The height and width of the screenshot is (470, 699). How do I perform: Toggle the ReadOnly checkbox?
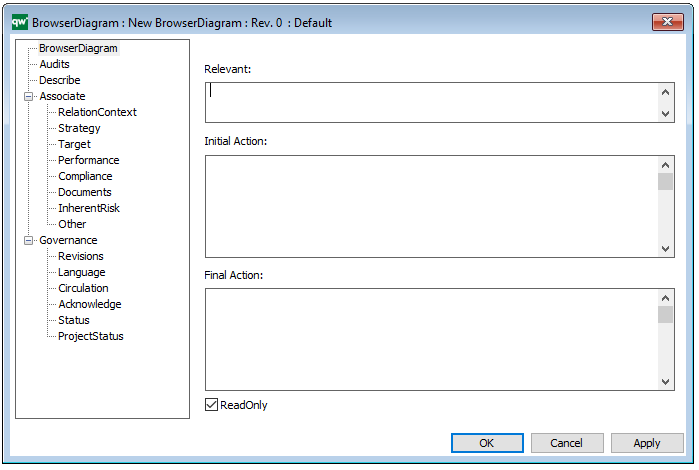pyautogui.click(x=211, y=404)
